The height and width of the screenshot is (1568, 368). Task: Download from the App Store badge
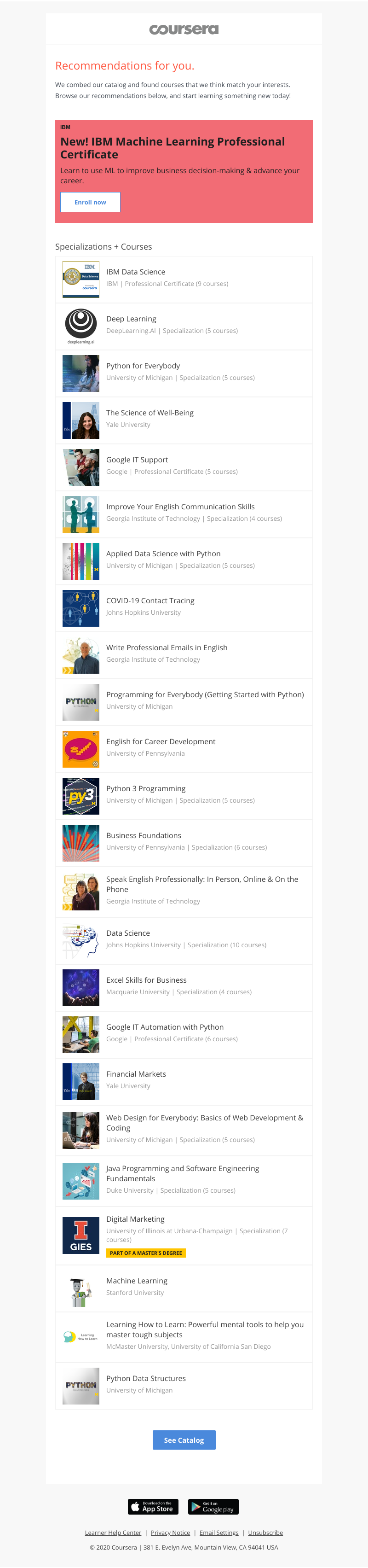153,1506
